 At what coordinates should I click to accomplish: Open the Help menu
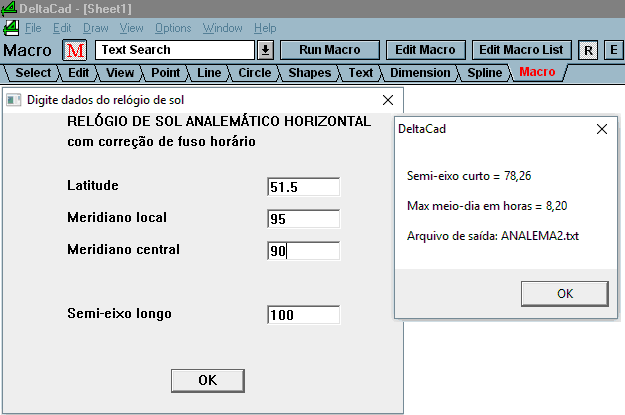pyautogui.click(x=265, y=28)
